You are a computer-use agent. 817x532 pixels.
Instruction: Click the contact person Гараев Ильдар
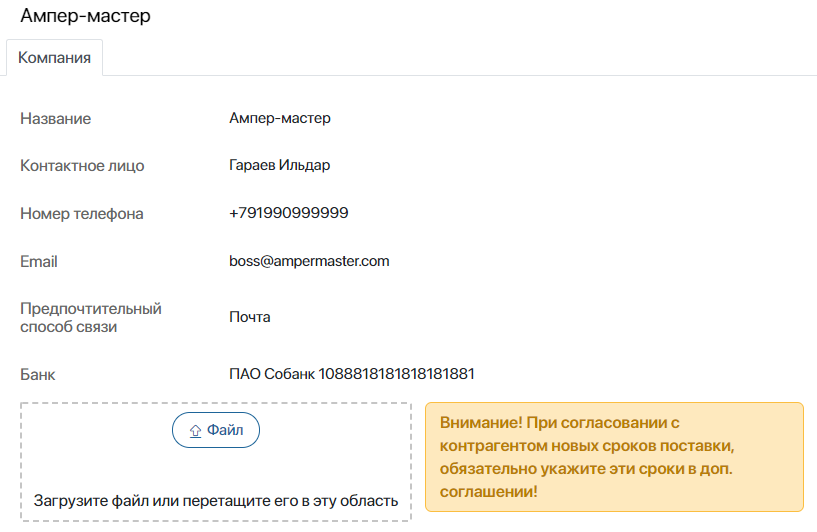(x=280, y=165)
